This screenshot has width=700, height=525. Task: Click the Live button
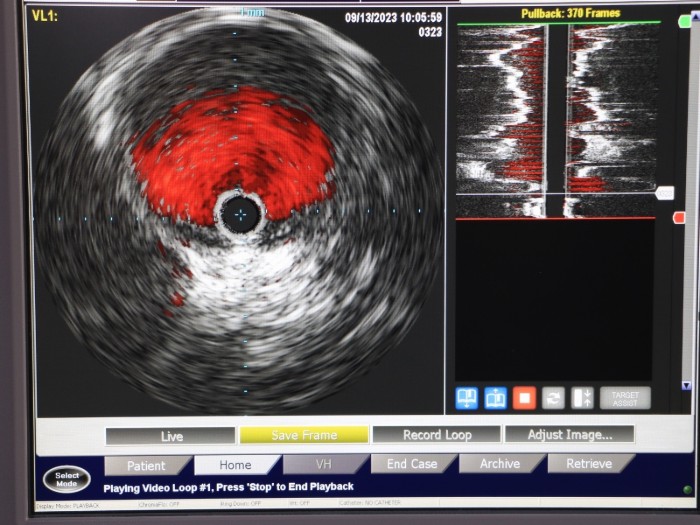click(171, 436)
